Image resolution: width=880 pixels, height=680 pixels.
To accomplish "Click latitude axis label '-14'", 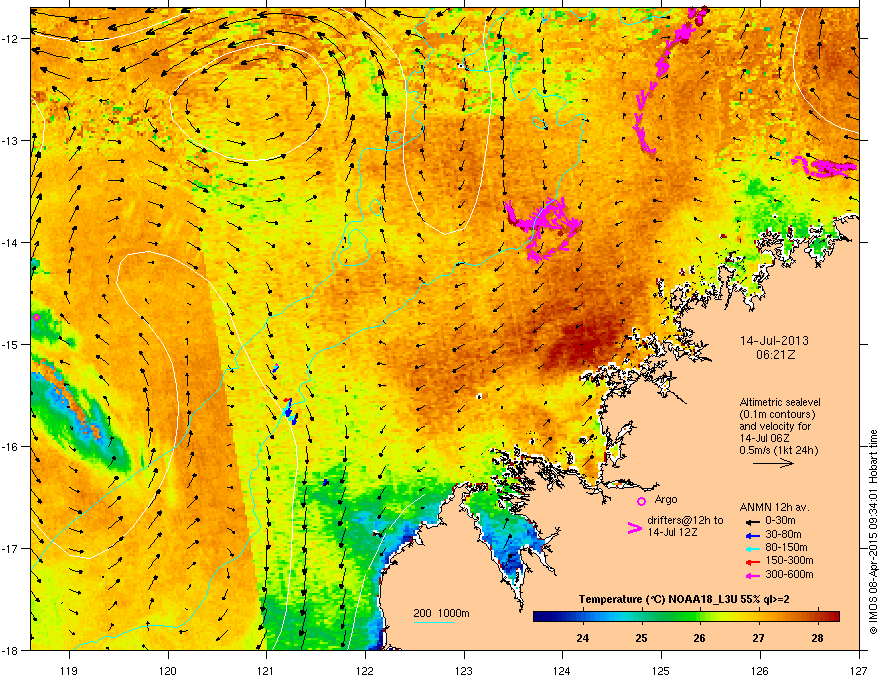I will coord(11,242).
